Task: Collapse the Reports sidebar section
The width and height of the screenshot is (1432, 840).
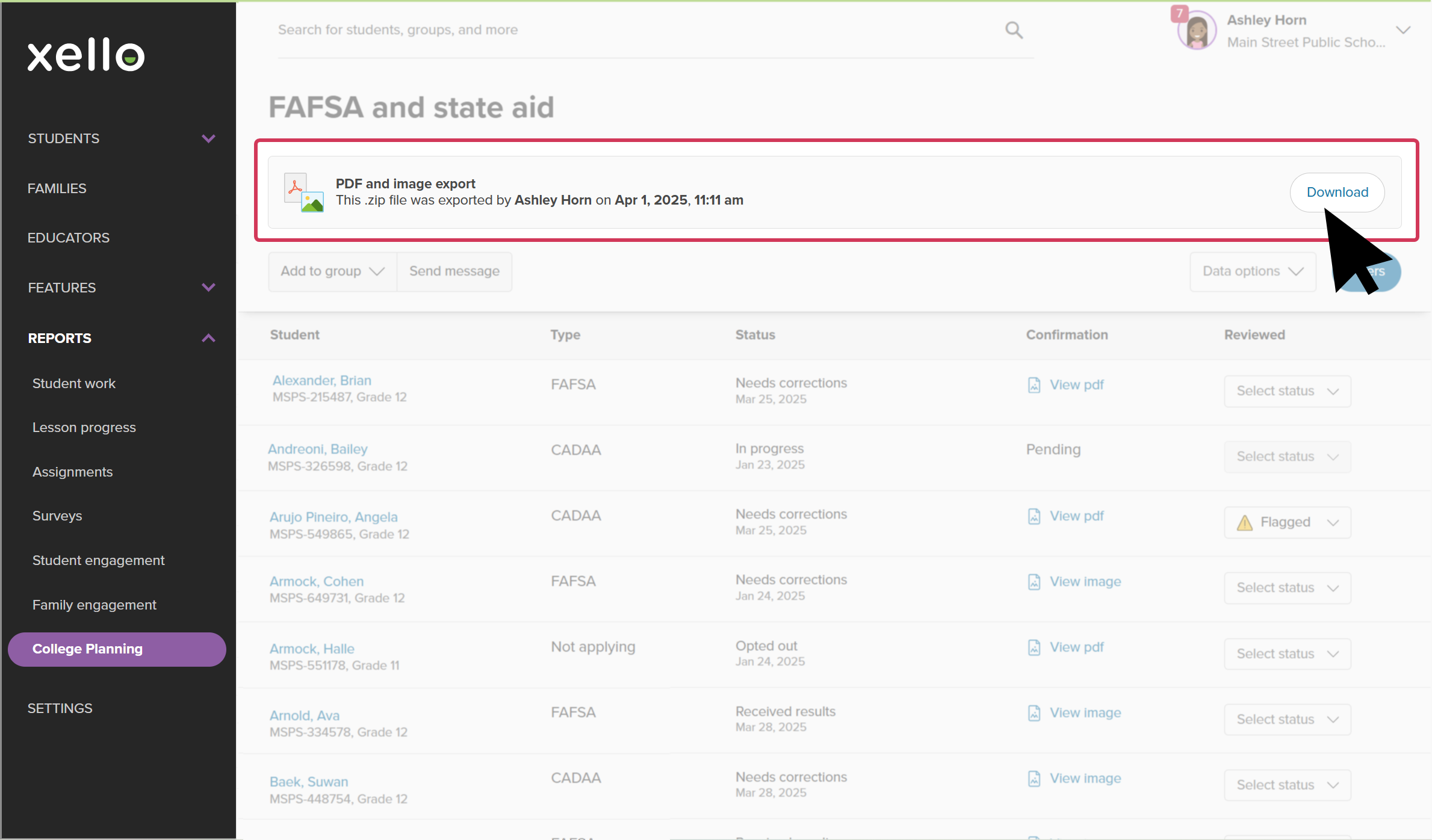Action: (208, 338)
